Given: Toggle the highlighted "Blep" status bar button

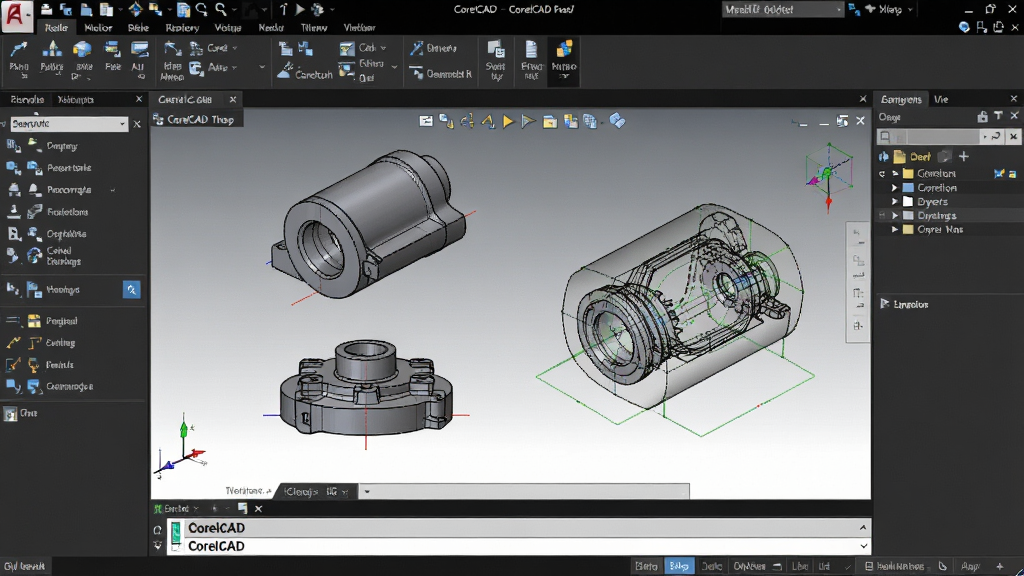Looking at the screenshot, I should pos(679,566).
